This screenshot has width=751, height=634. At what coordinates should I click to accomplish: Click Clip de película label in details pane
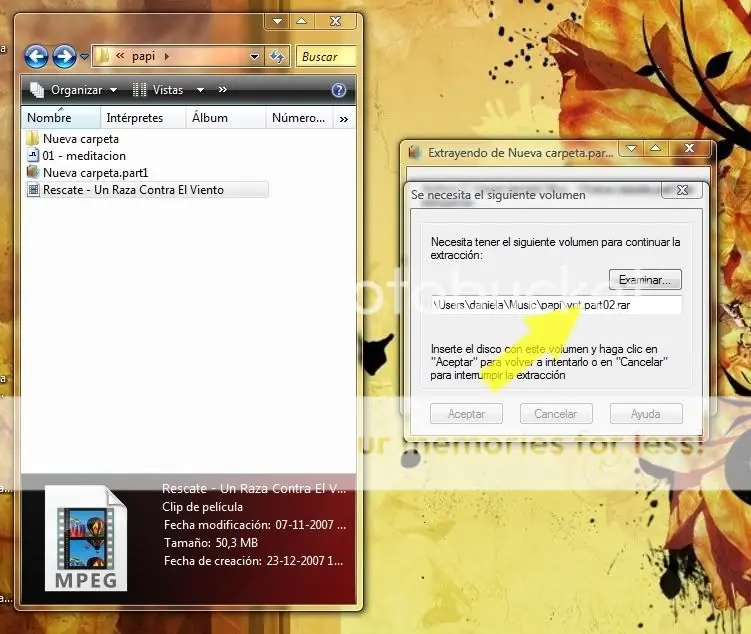(202, 507)
